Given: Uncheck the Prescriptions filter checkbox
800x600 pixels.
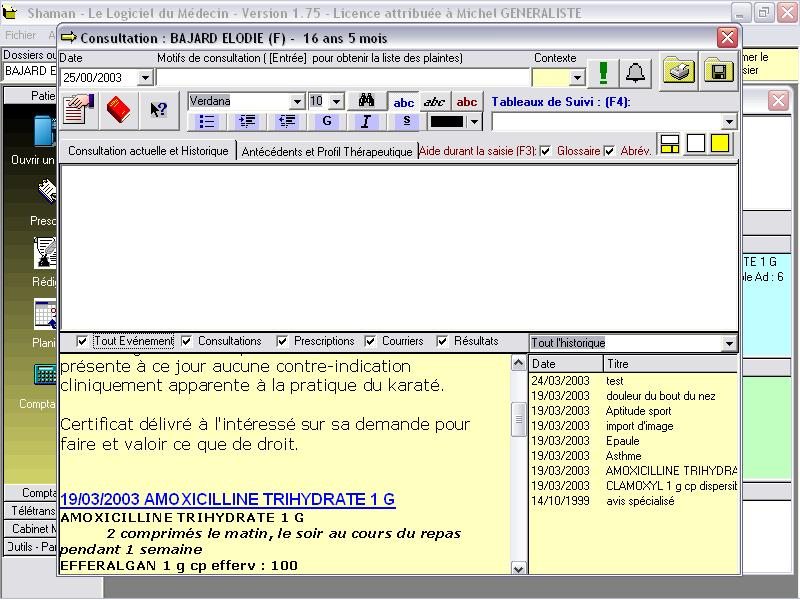Looking at the screenshot, I should [x=282, y=341].
